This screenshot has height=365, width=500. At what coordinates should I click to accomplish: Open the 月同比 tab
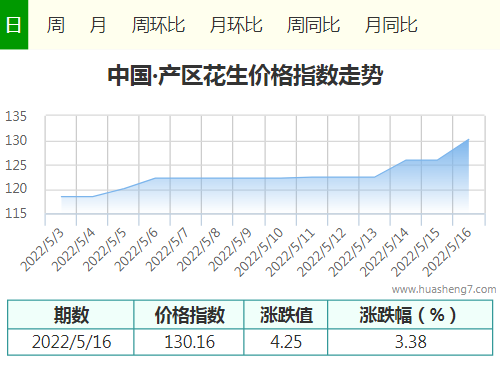391,25
